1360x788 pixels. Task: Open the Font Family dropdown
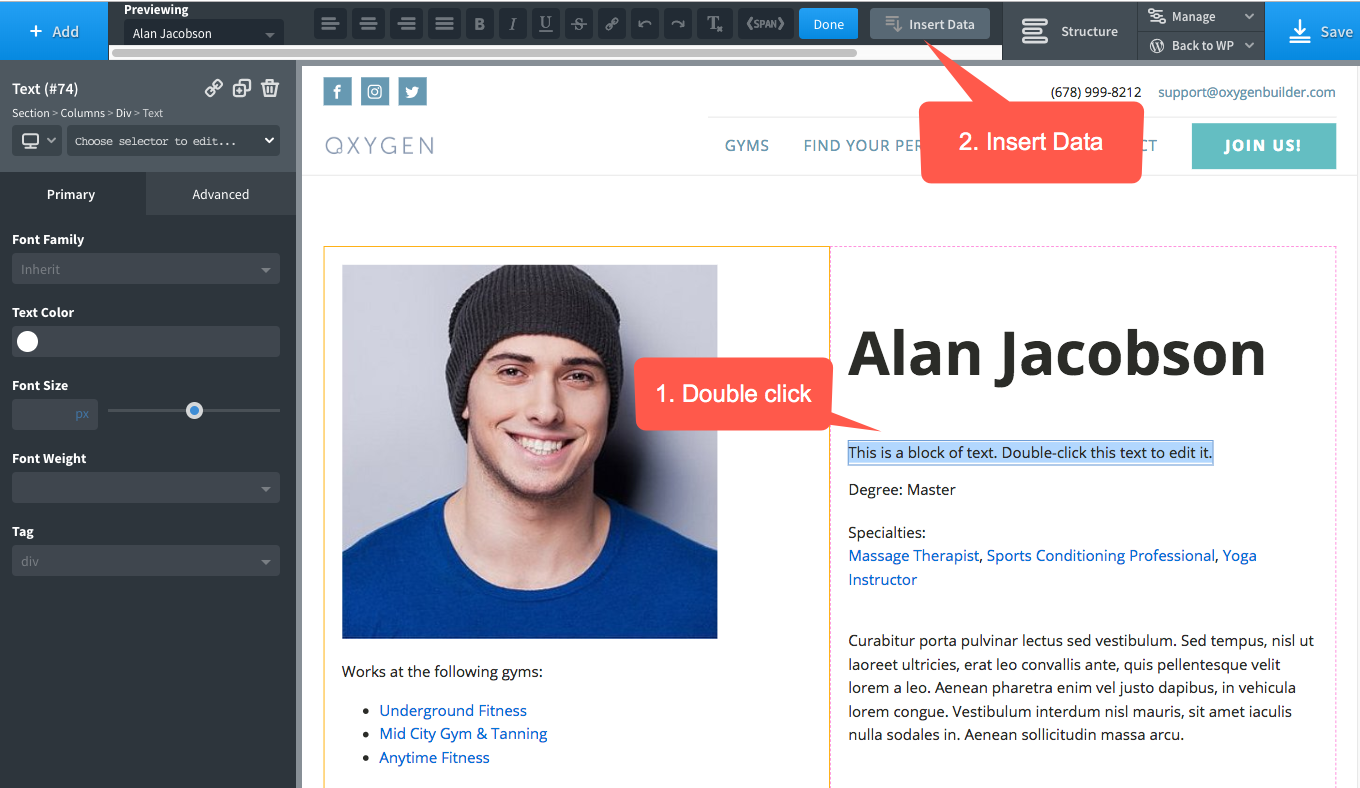[146, 269]
